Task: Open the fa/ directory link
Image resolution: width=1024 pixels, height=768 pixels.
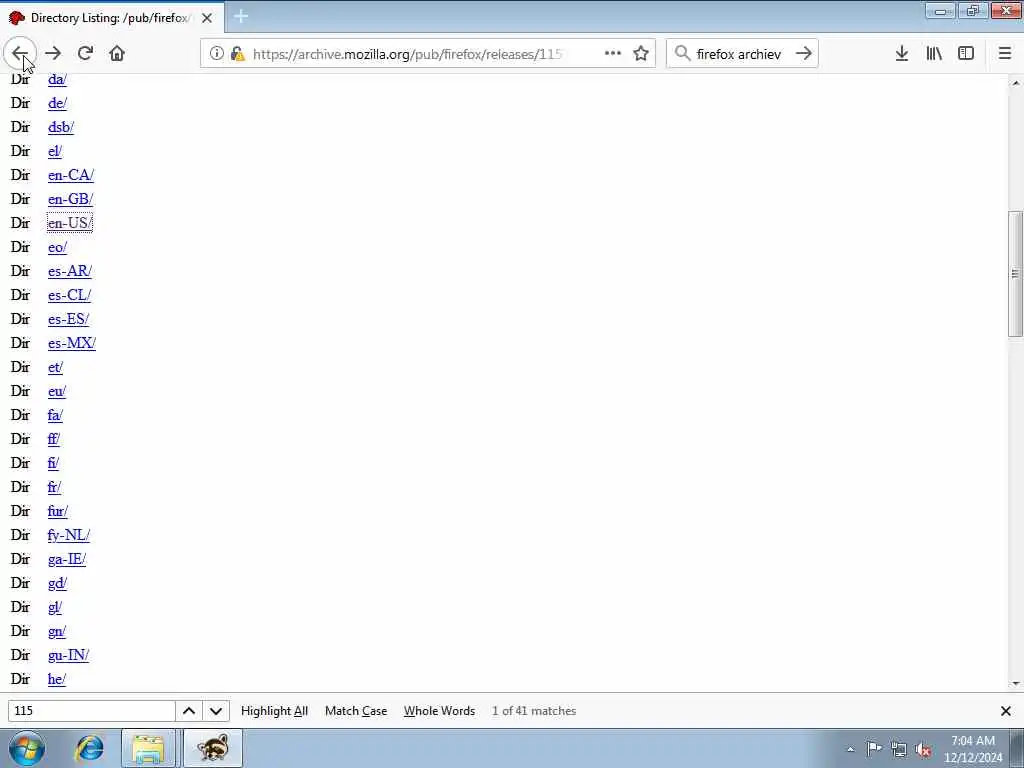Action: (x=55, y=415)
